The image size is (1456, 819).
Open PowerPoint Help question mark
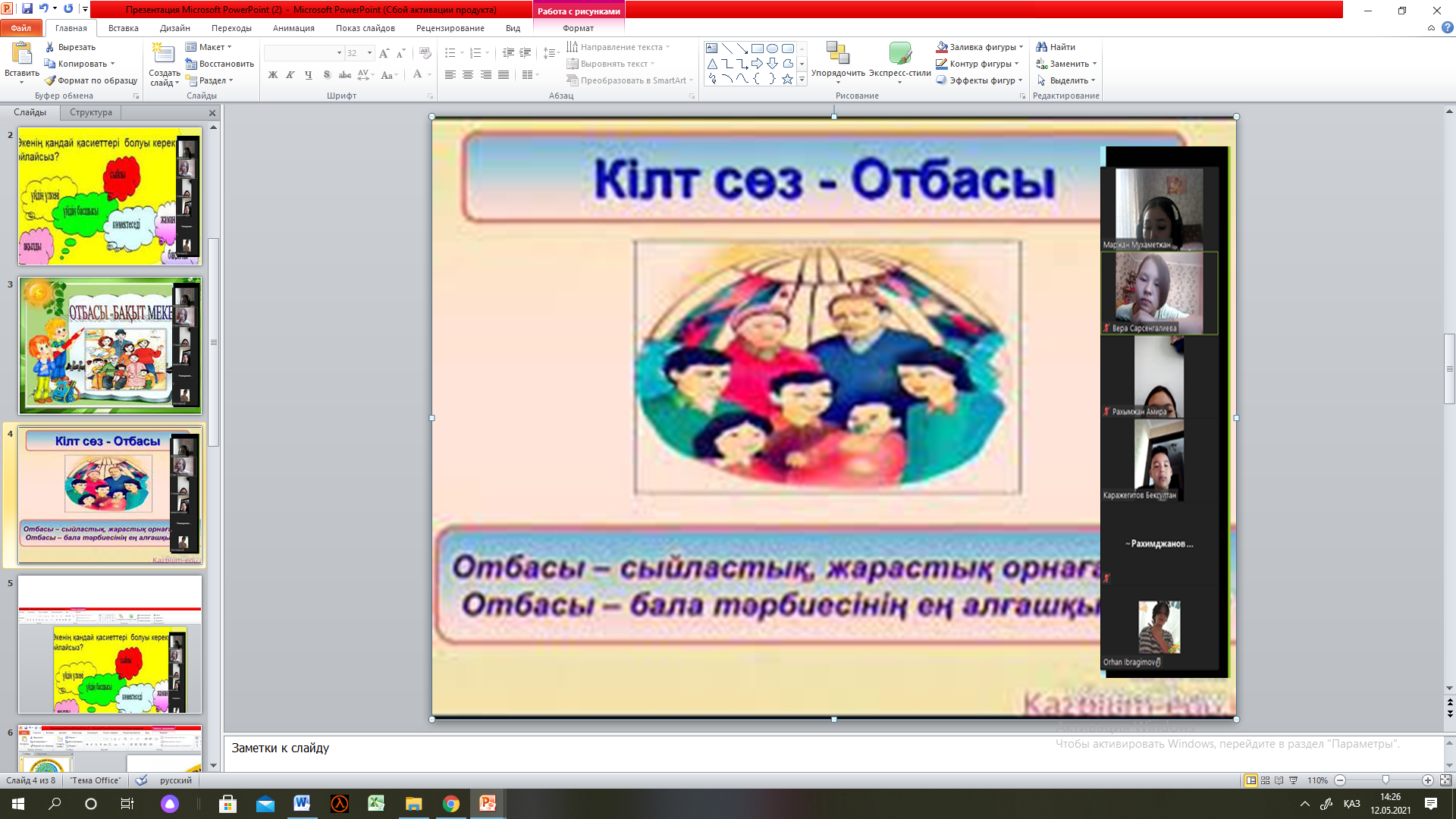click(1447, 28)
